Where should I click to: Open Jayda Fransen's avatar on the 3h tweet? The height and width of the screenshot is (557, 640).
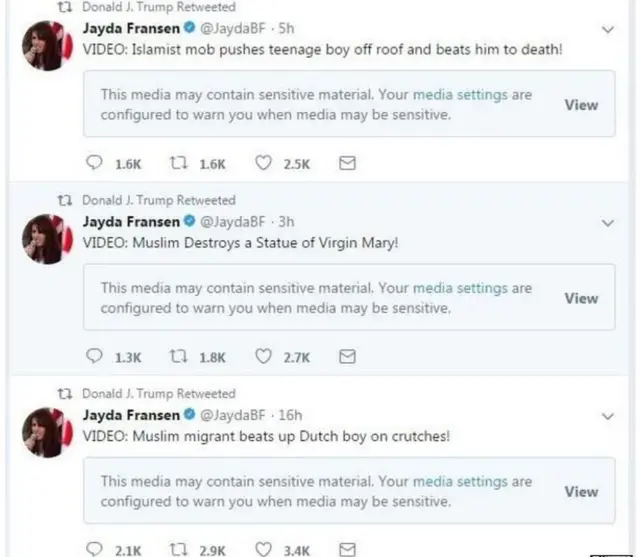(45, 239)
